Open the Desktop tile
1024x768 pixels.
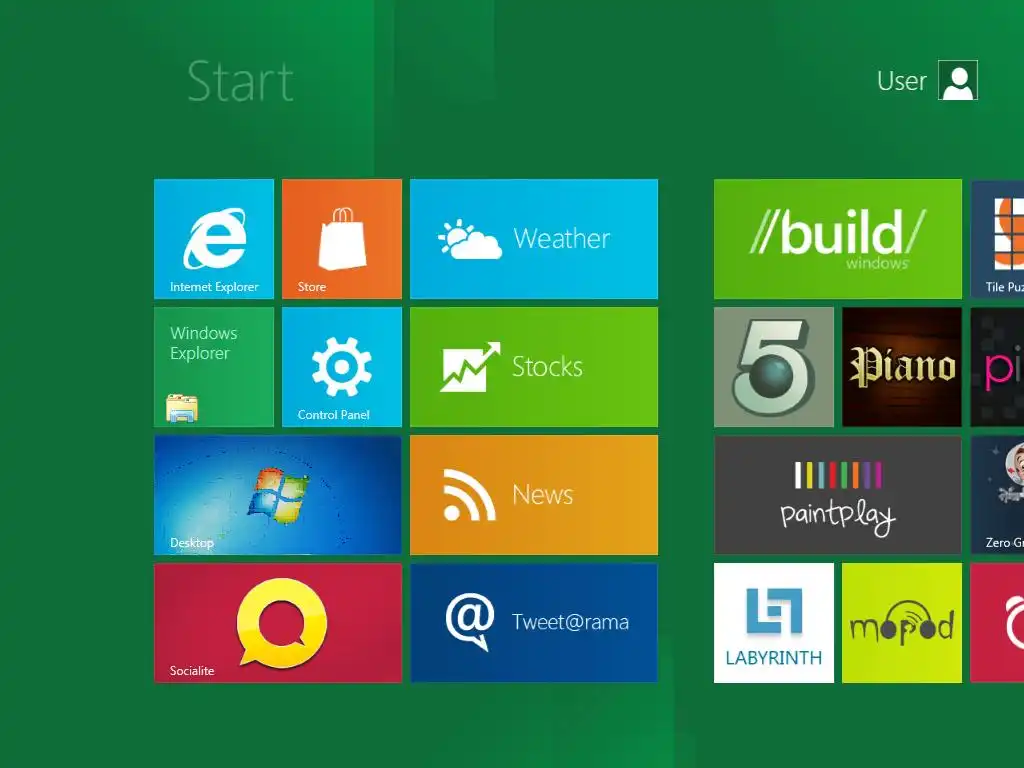coord(278,494)
